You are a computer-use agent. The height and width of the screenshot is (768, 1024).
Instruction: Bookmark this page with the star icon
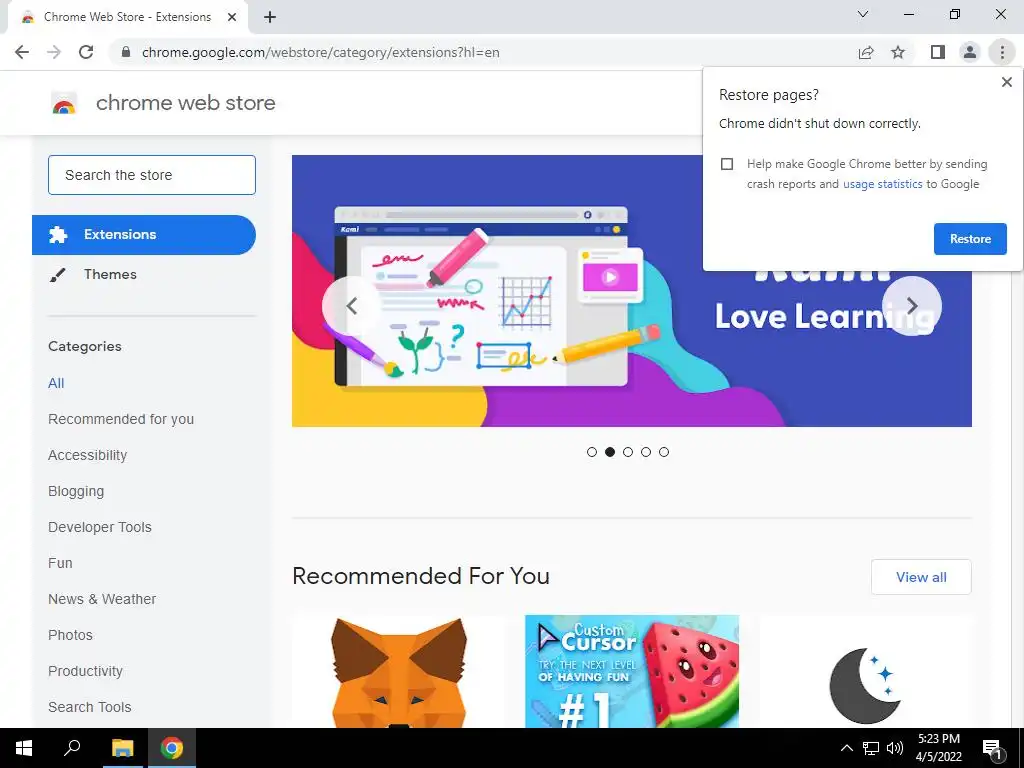[x=899, y=52]
